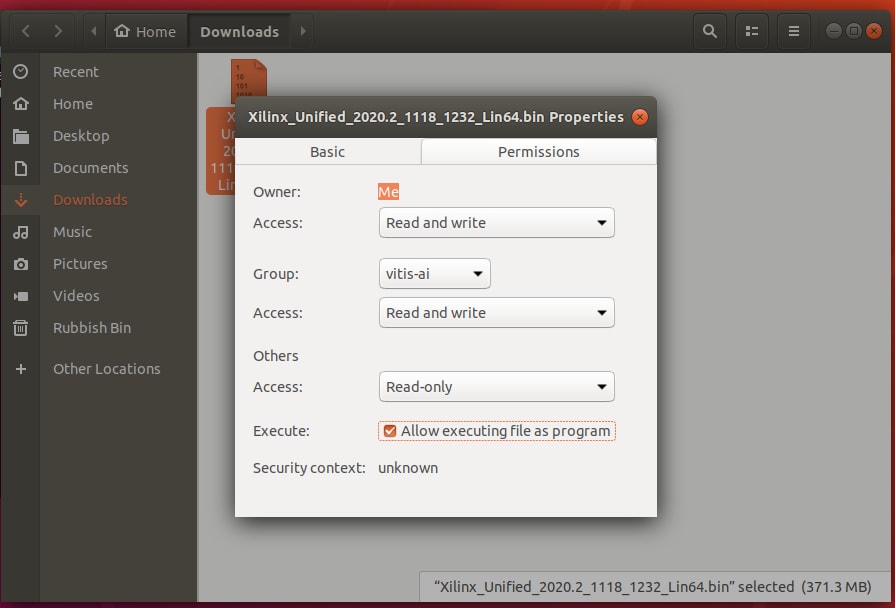
Task: Click the Home path button
Action: [x=145, y=31]
